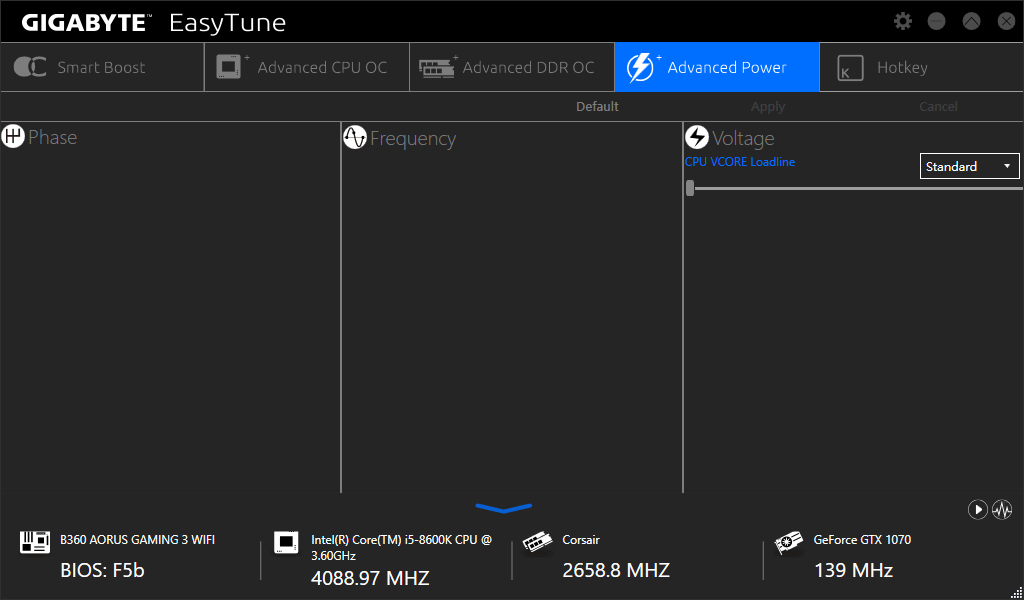Open the Advanced DDR OC tab
Image resolution: width=1024 pixels, height=600 pixels.
[x=512, y=67]
